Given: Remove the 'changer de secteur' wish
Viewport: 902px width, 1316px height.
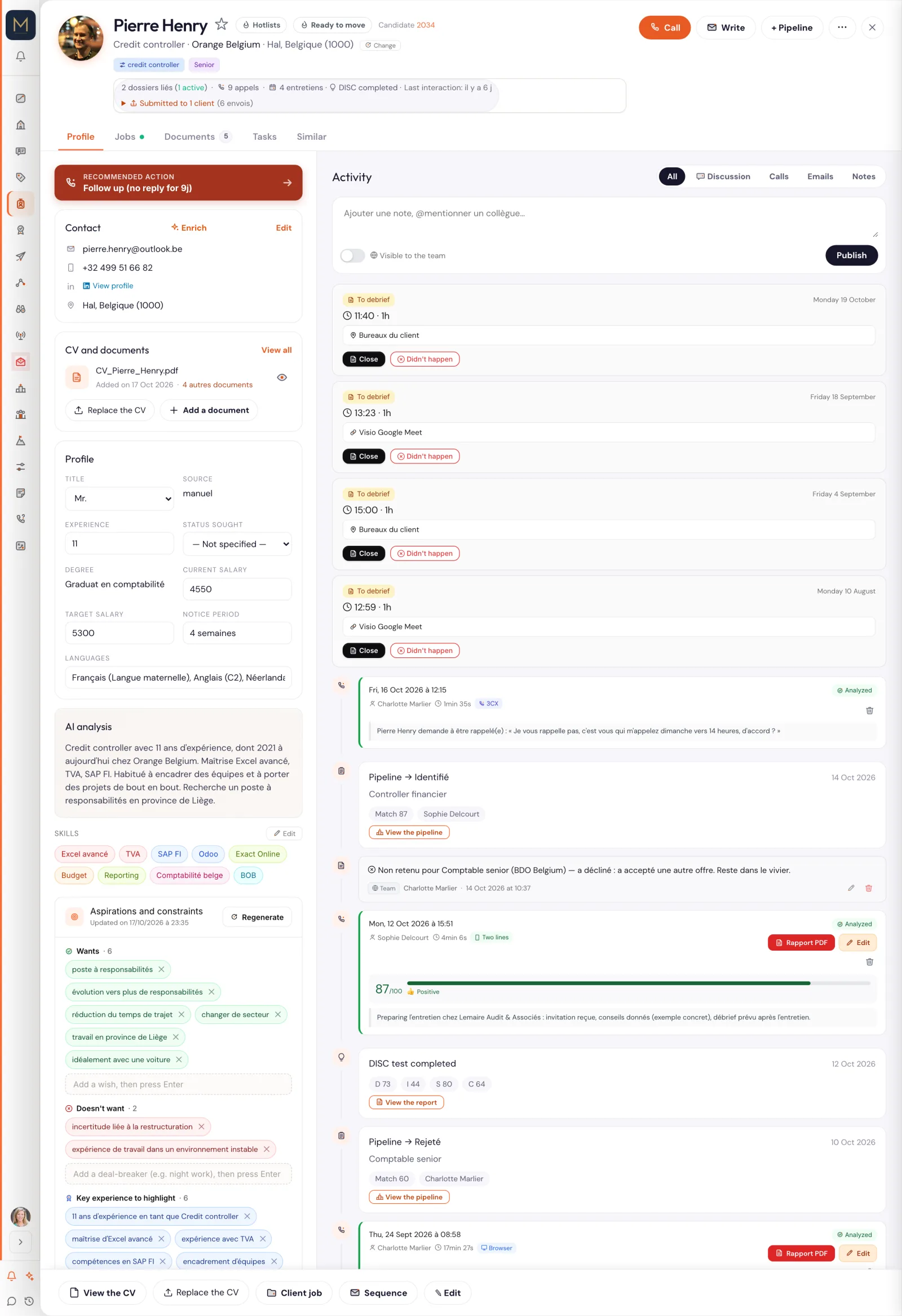Looking at the screenshot, I should (277, 1014).
